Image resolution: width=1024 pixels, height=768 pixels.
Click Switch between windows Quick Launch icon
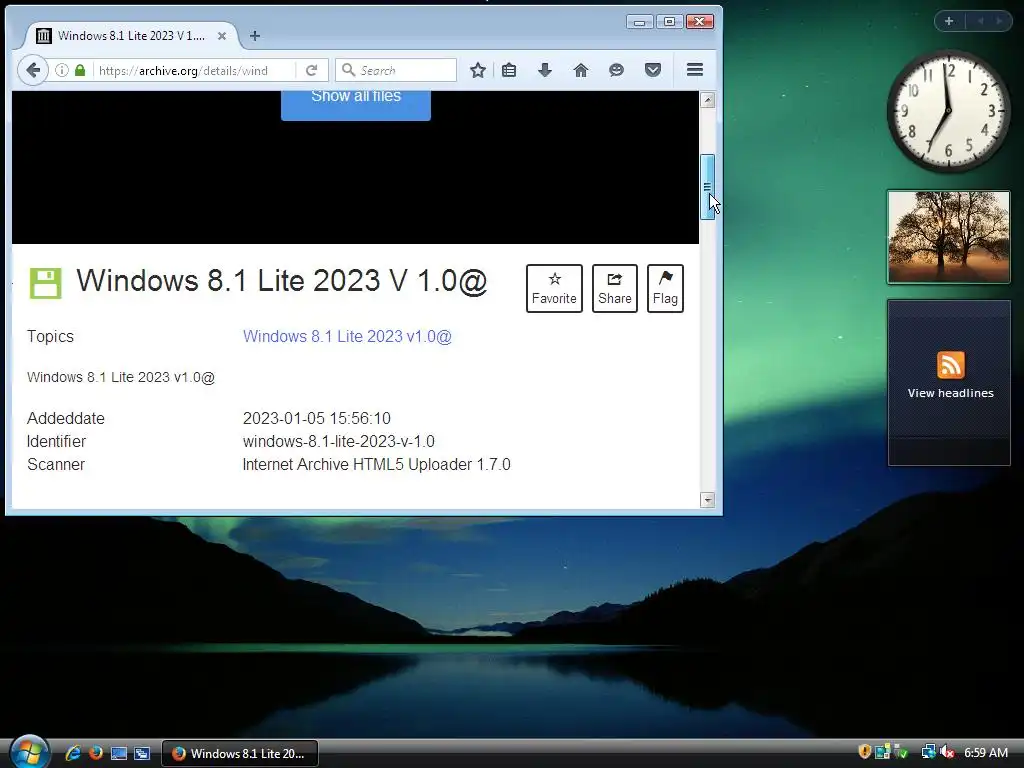pos(142,753)
